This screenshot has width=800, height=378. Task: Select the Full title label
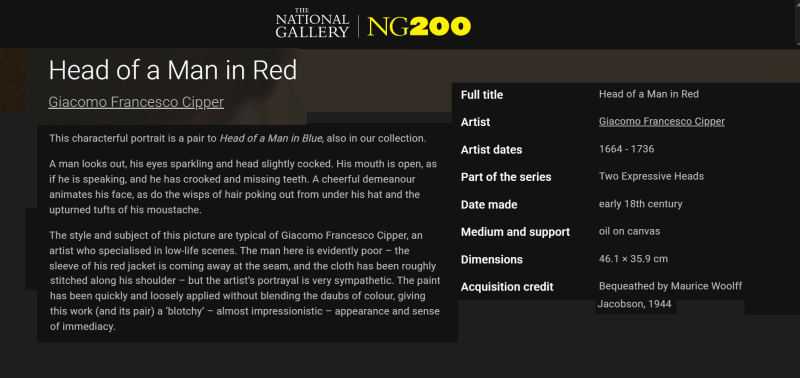pos(482,95)
